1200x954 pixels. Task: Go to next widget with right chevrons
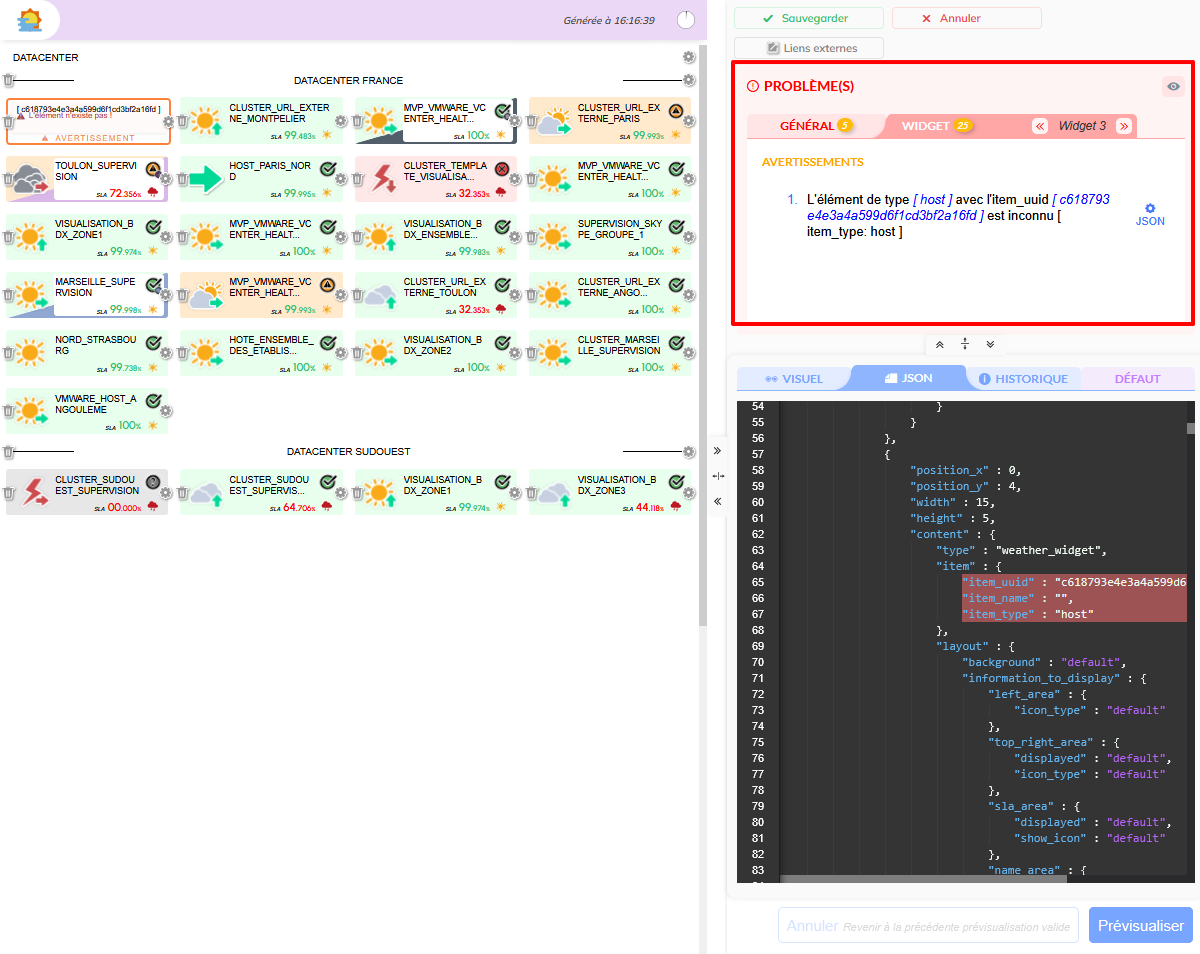(1124, 126)
